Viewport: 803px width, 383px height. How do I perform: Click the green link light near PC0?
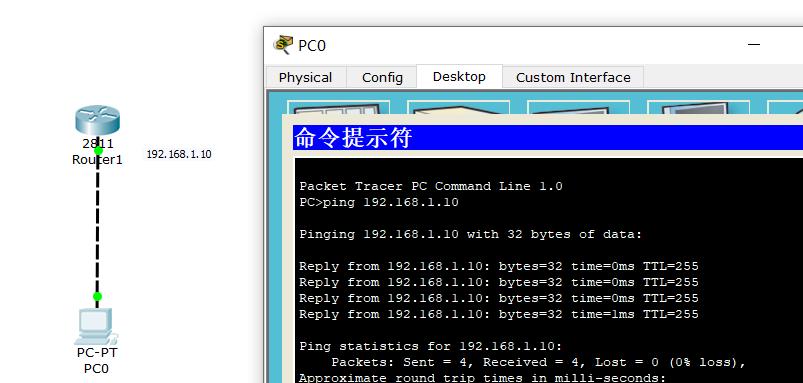(x=97, y=296)
